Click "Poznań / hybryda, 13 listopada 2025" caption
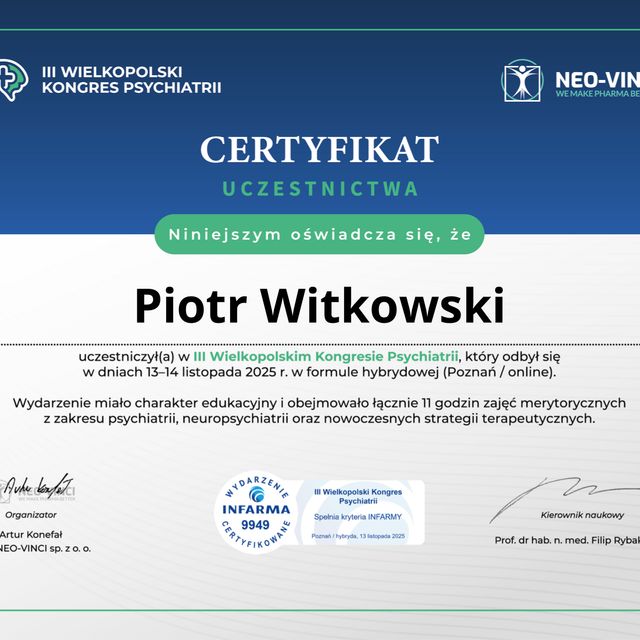This screenshot has height=640, width=640. click(358, 536)
